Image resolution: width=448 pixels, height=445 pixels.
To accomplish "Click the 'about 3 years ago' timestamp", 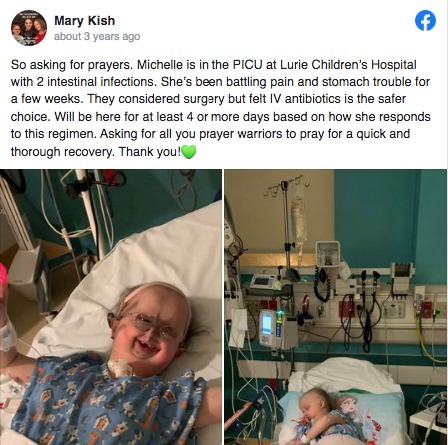I will pyautogui.click(x=97, y=36).
